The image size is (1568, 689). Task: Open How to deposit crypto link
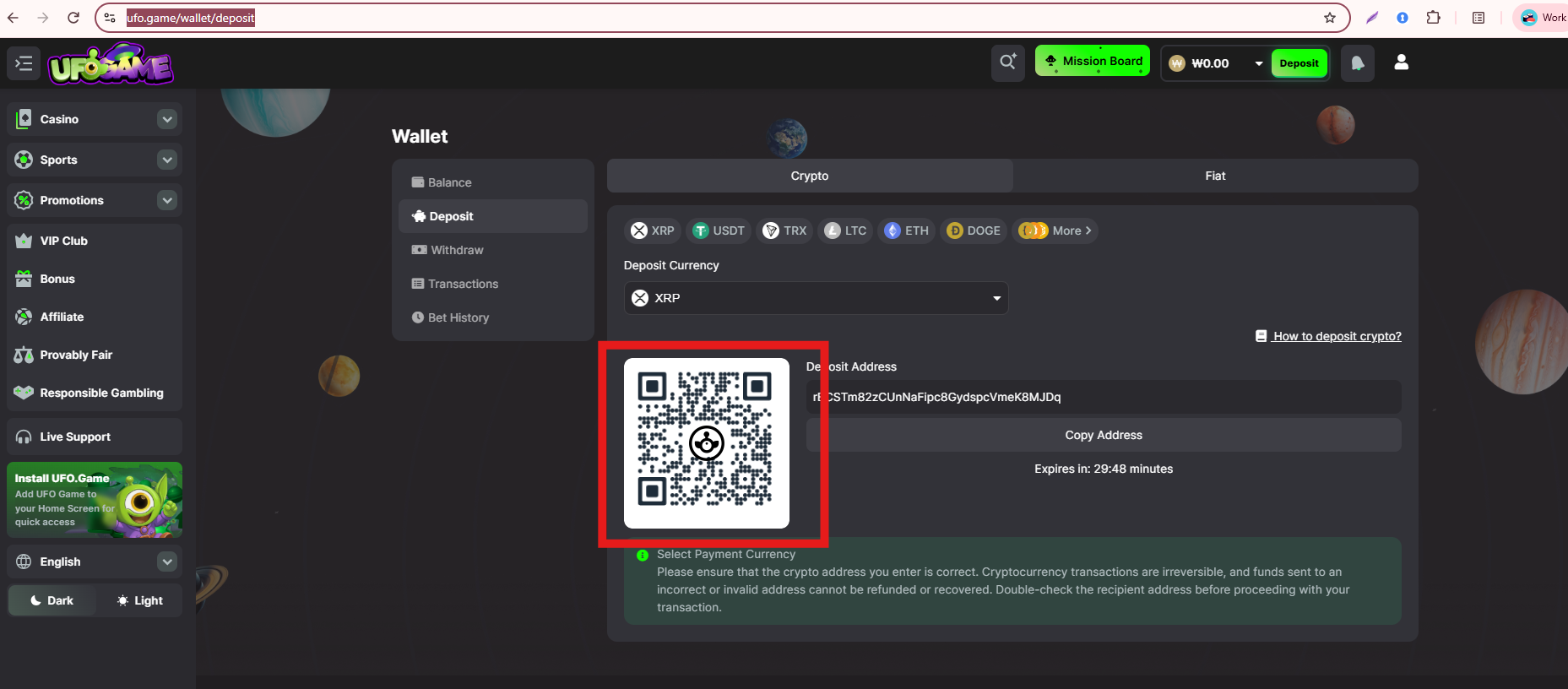pyautogui.click(x=1328, y=336)
